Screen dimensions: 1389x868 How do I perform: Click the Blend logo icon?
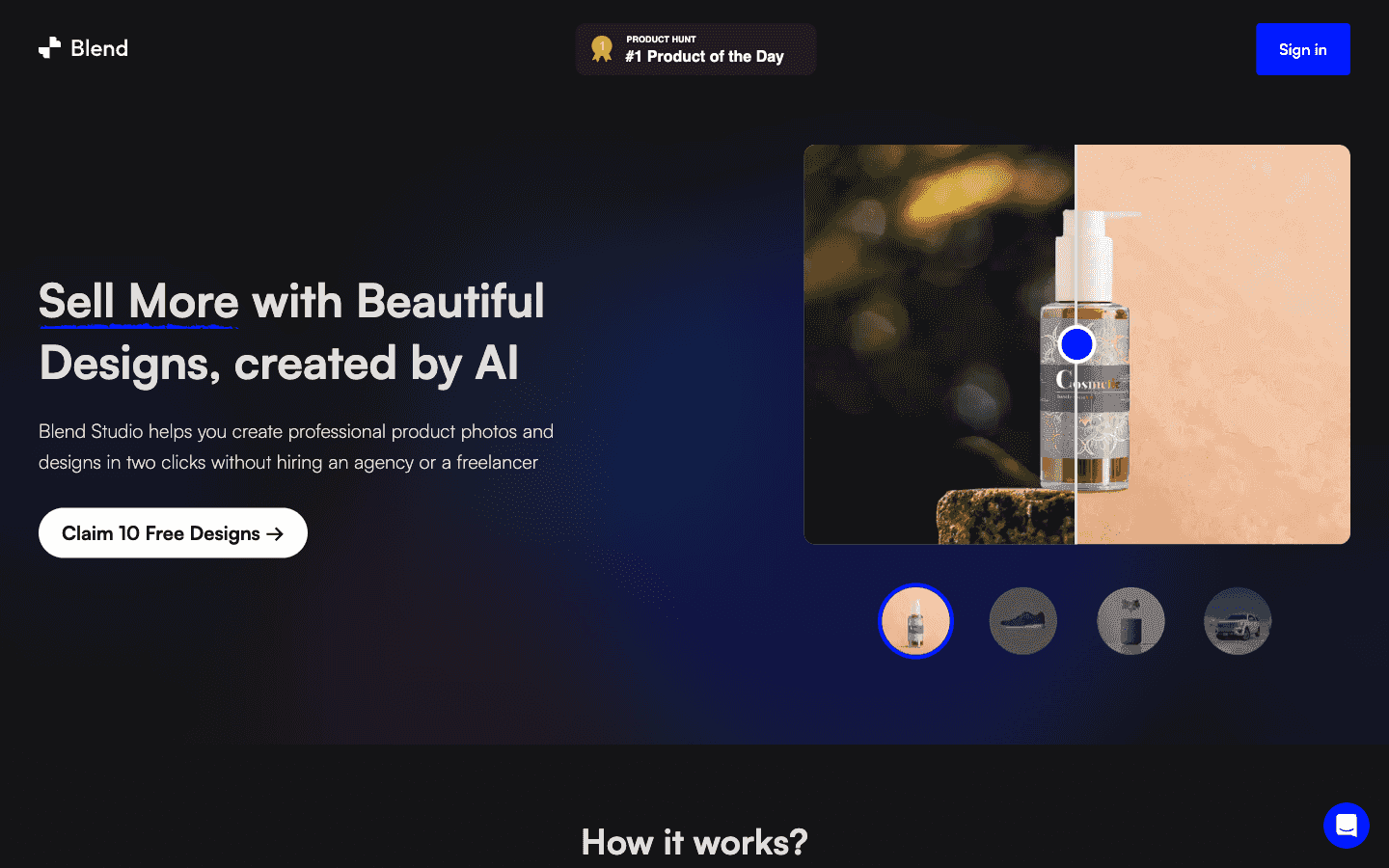(49, 48)
